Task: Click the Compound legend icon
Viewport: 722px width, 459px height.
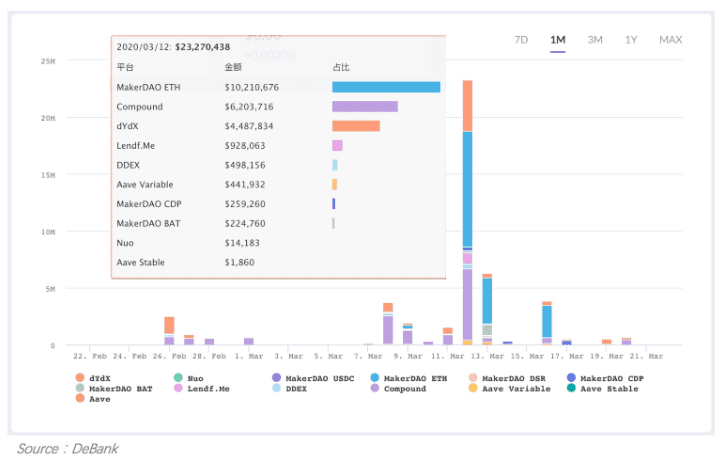Action: coord(374,388)
